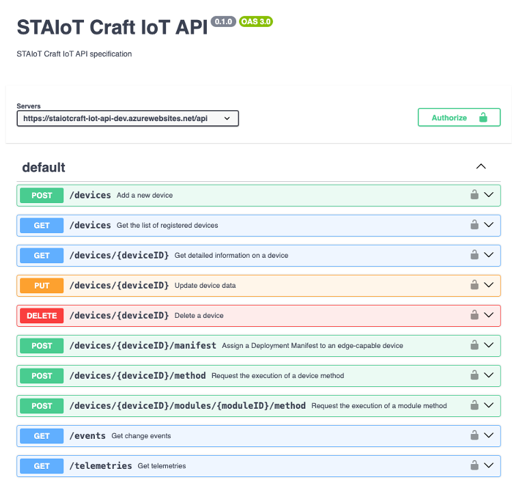The image size is (525, 483).
Task: Click the DELETE method badge
Action: click(42, 316)
